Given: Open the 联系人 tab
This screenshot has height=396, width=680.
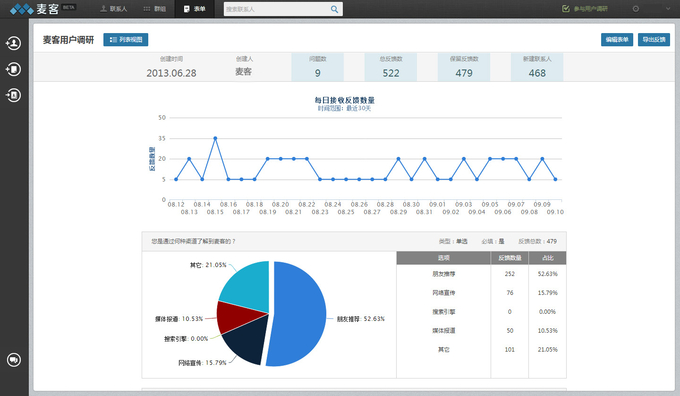Looking at the screenshot, I should click(x=114, y=9).
